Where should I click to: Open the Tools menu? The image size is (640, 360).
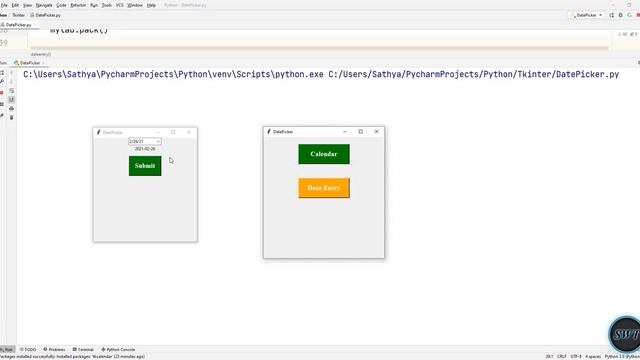coord(107,5)
